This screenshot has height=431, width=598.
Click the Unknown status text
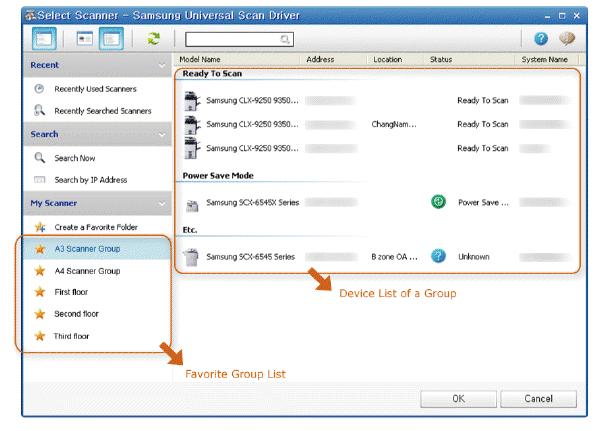tap(473, 257)
